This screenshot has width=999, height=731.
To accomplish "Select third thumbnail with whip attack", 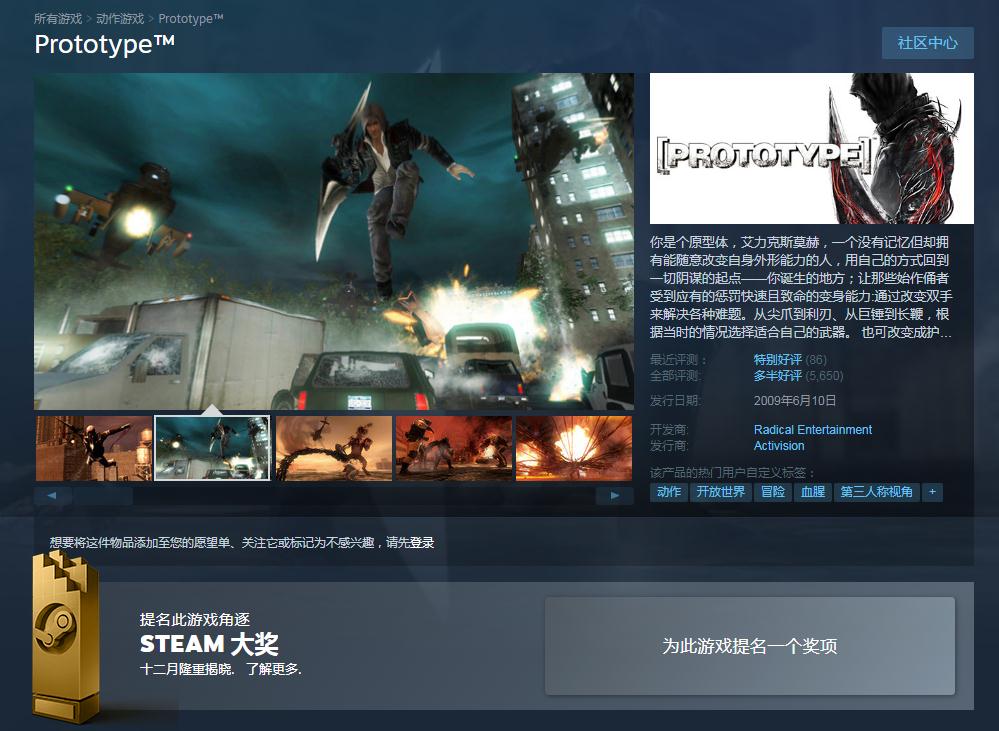I will point(334,448).
